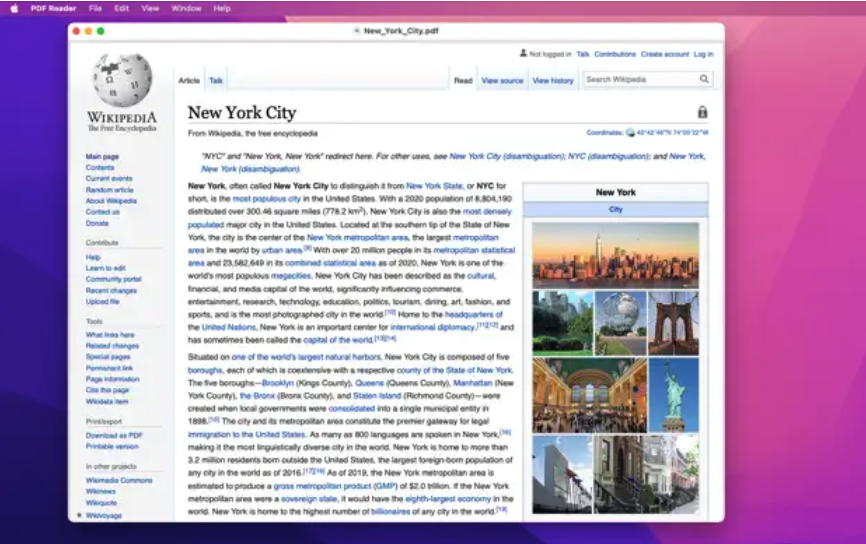Image resolution: width=866 pixels, height=544 pixels.
Task: Click Random article in the sidebar
Action: 109,189
